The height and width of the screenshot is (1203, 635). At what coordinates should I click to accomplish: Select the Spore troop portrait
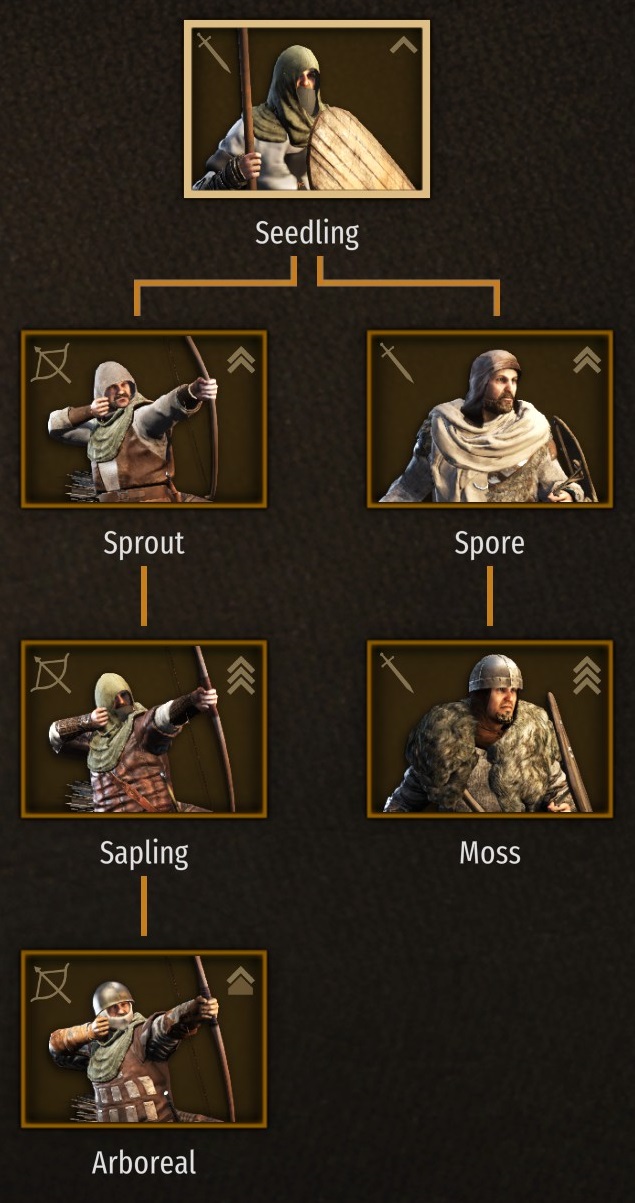click(490, 419)
